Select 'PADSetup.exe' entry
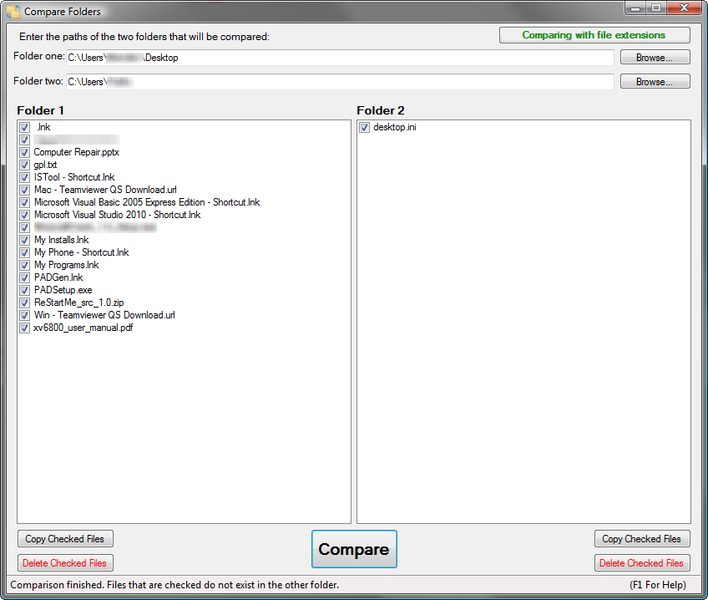This screenshot has height=600, width=708. point(63,290)
